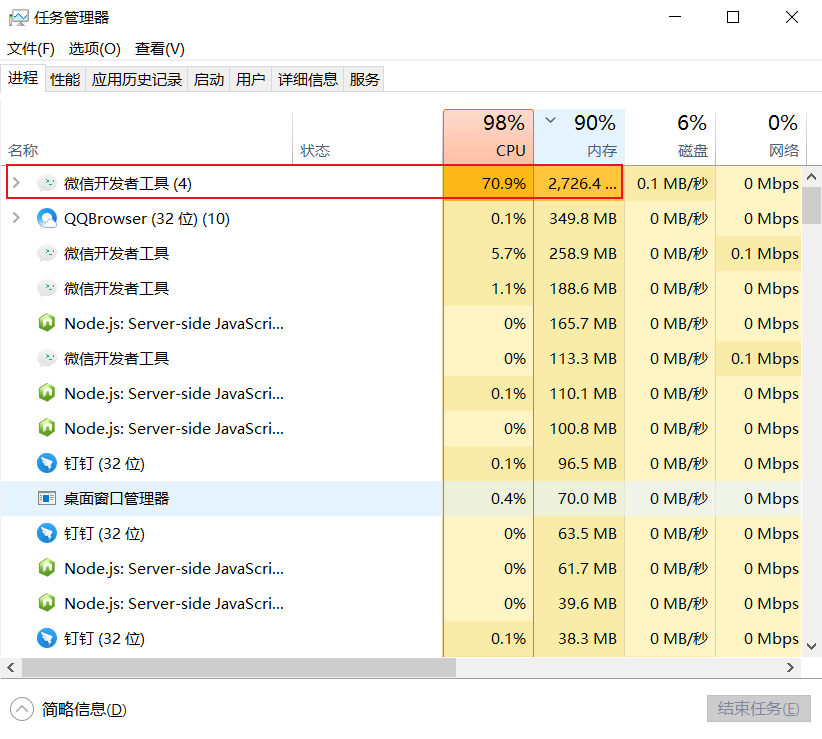
Task: Switch to the 性能 tab
Action: pos(65,80)
